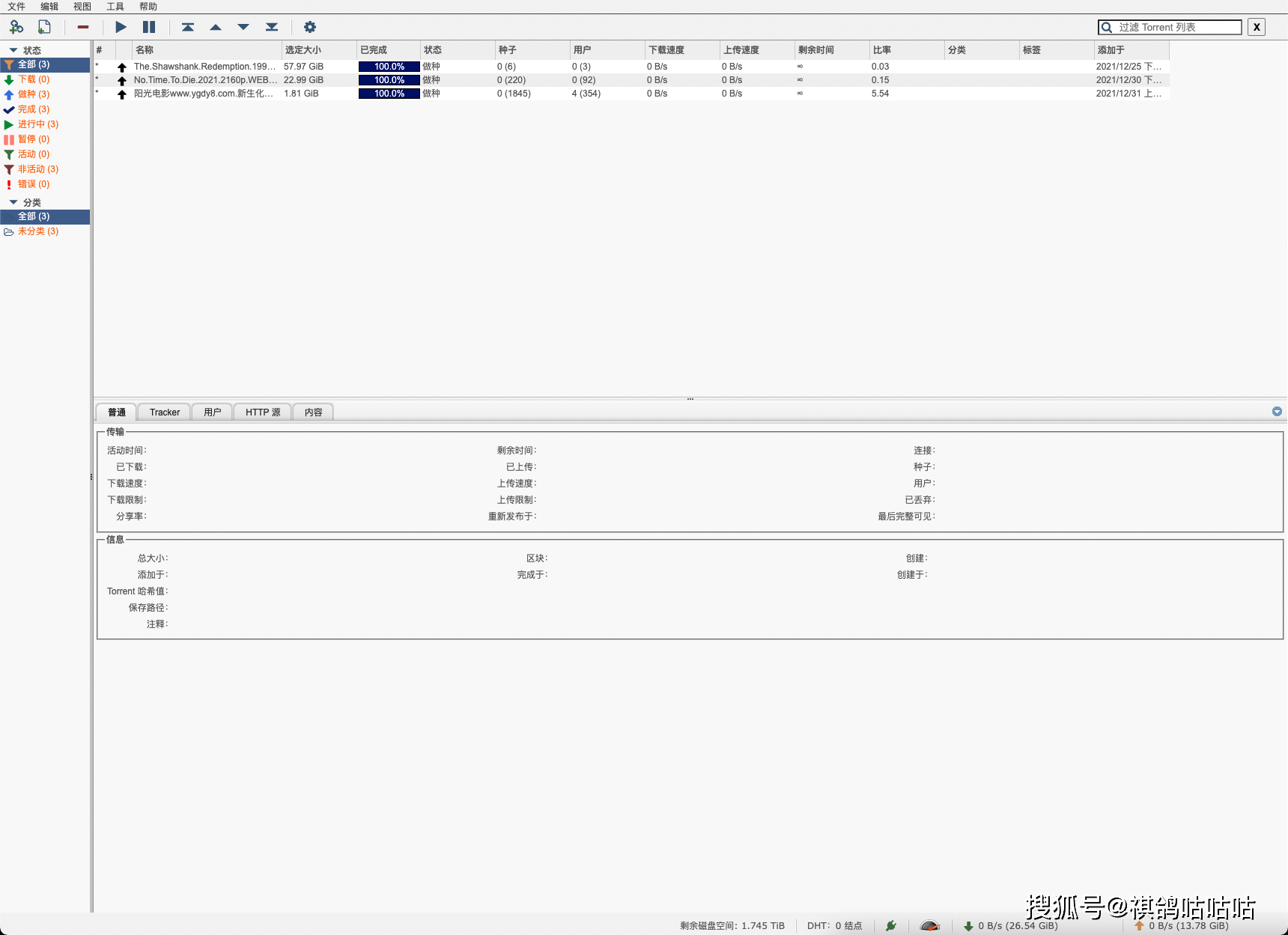Click progress bar of 阳光电影 torrent
This screenshot has height=935, width=1288.
[x=389, y=94]
